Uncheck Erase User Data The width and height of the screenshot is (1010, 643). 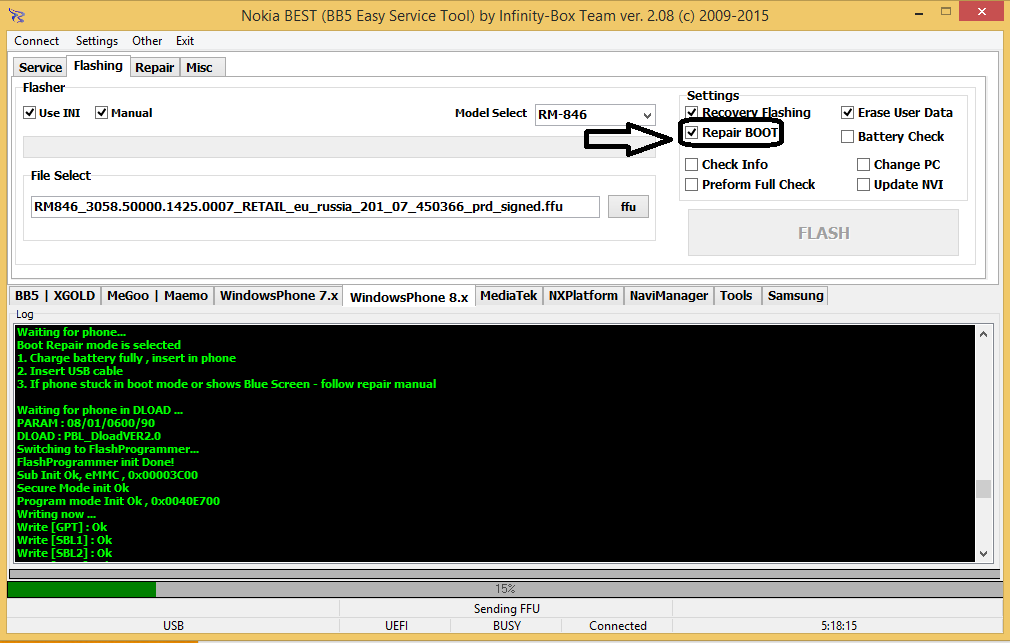(848, 113)
